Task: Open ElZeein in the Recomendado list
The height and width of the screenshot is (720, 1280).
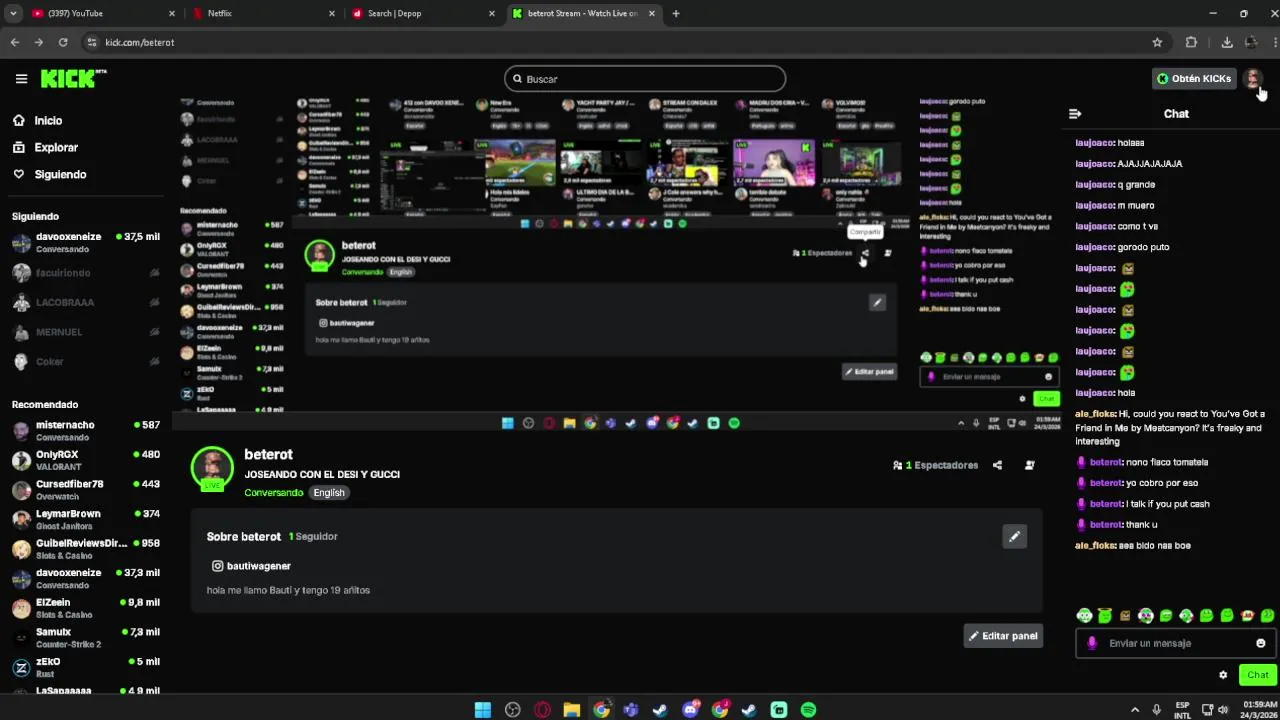Action: (85, 608)
